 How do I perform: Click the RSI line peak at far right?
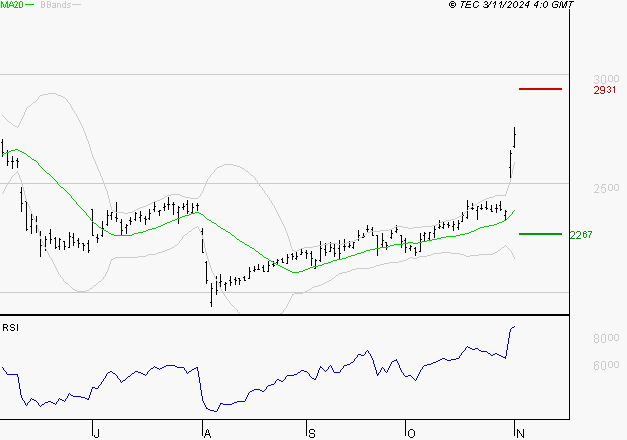coord(514,327)
